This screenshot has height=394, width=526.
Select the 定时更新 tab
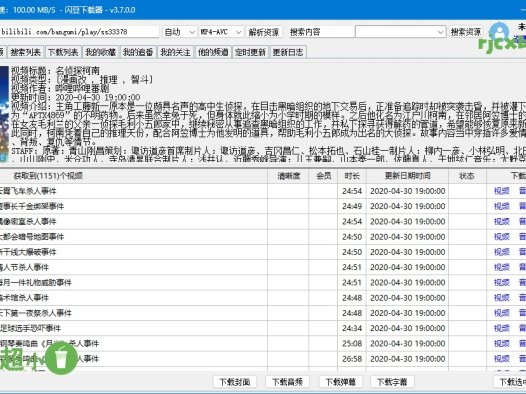click(x=250, y=52)
